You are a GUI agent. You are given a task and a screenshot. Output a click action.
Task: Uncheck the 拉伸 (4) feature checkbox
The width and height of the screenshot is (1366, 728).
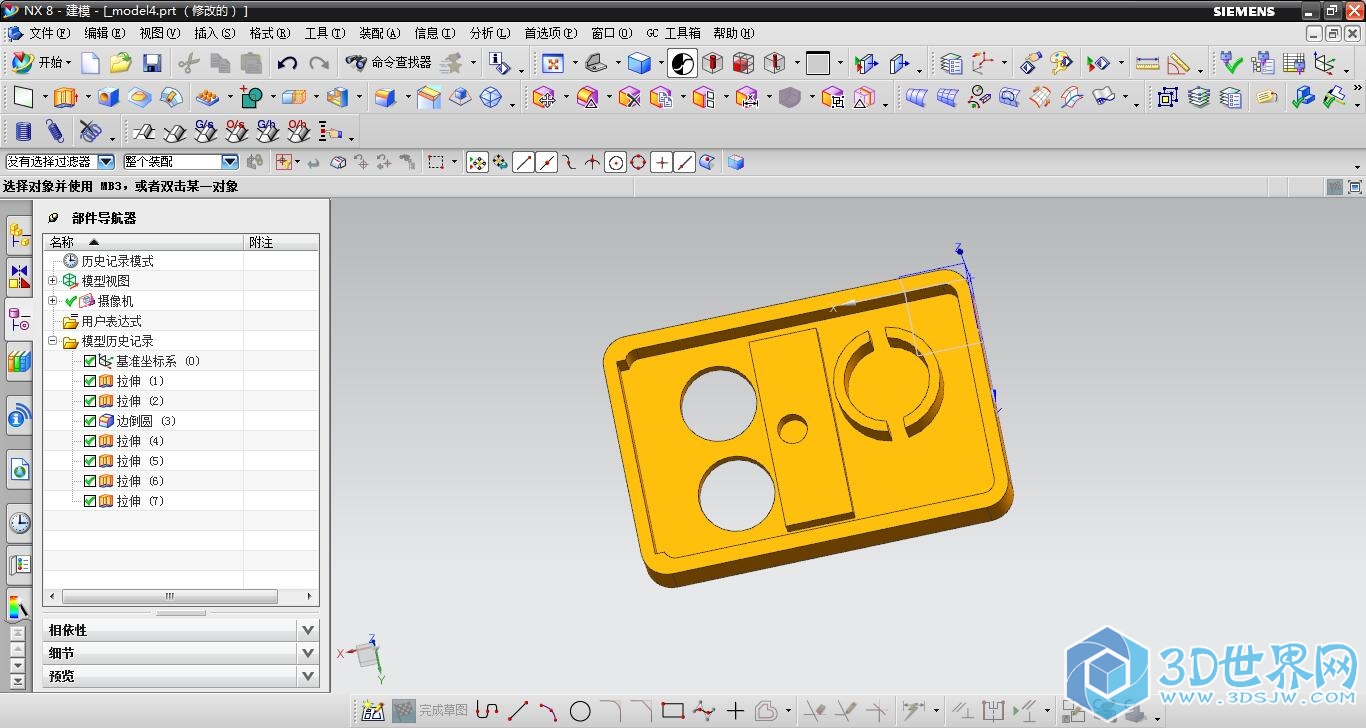(90, 441)
